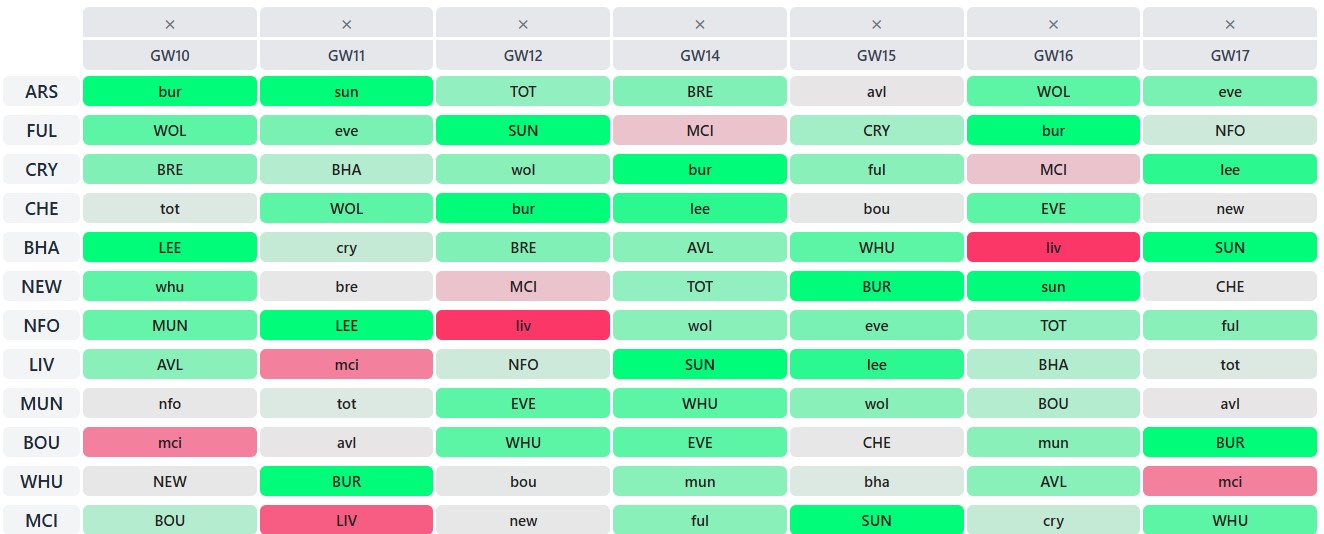1324x534 pixels.
Task: Hide GW14 via the × above it
Action: tap(700, 24)
